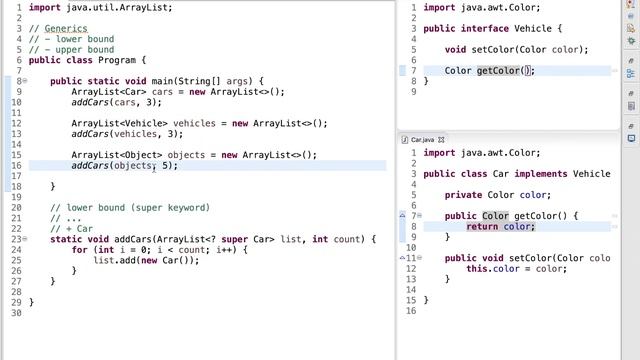Close the Car.java editor tab
640x360 pixels.
[x=441, y=140]
